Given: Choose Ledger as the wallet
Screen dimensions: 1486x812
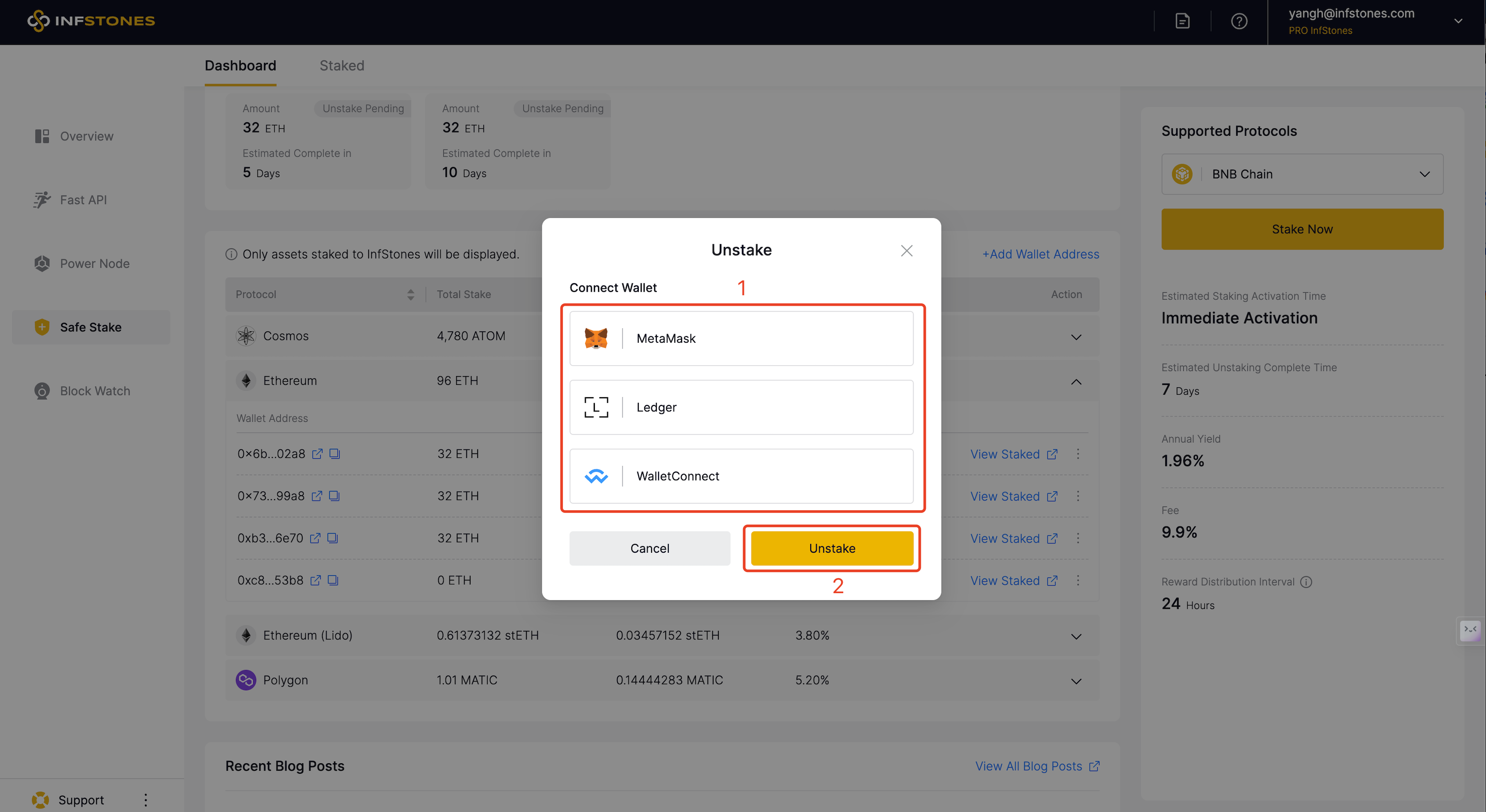Looking at the screenshot, I should [741, 407].
